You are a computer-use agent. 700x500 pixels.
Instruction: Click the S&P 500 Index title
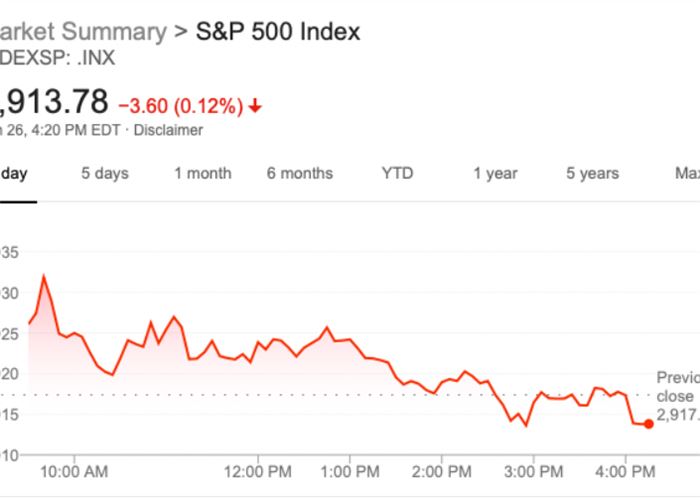click(x=276, y=31)
